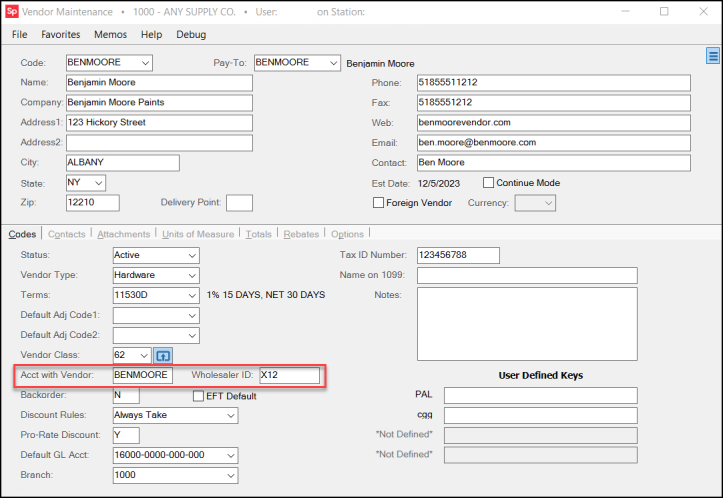
Task: Click the Pro-Rate Discount field showing Y
Action: click(126, 435)
